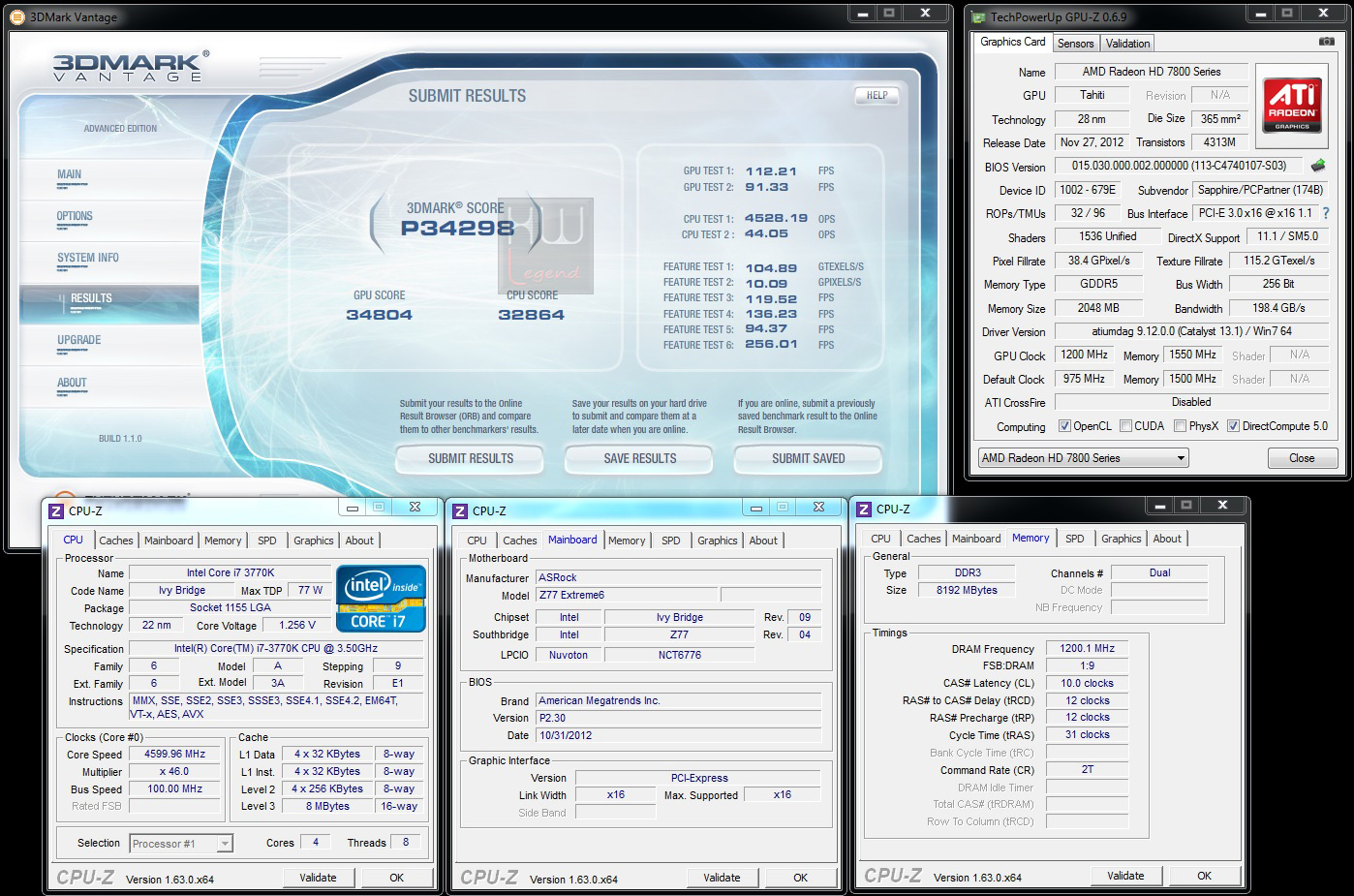Screen dimensions: 1354x896
Task: Click the Core Speed 4599.96 MHz value
Action: click(x=175, y=754)
